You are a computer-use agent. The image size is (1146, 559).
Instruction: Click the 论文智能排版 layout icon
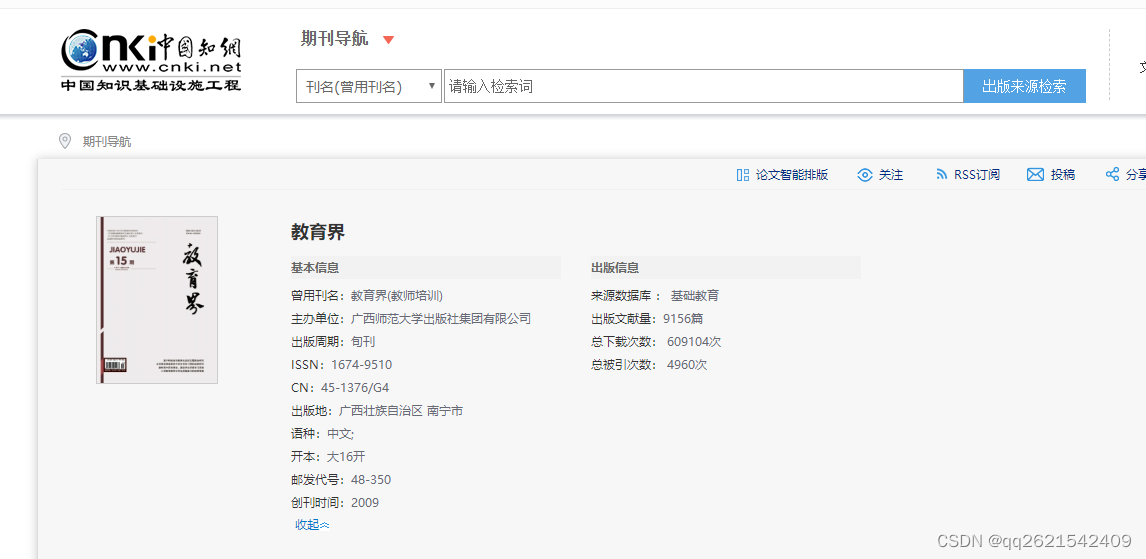743,175
